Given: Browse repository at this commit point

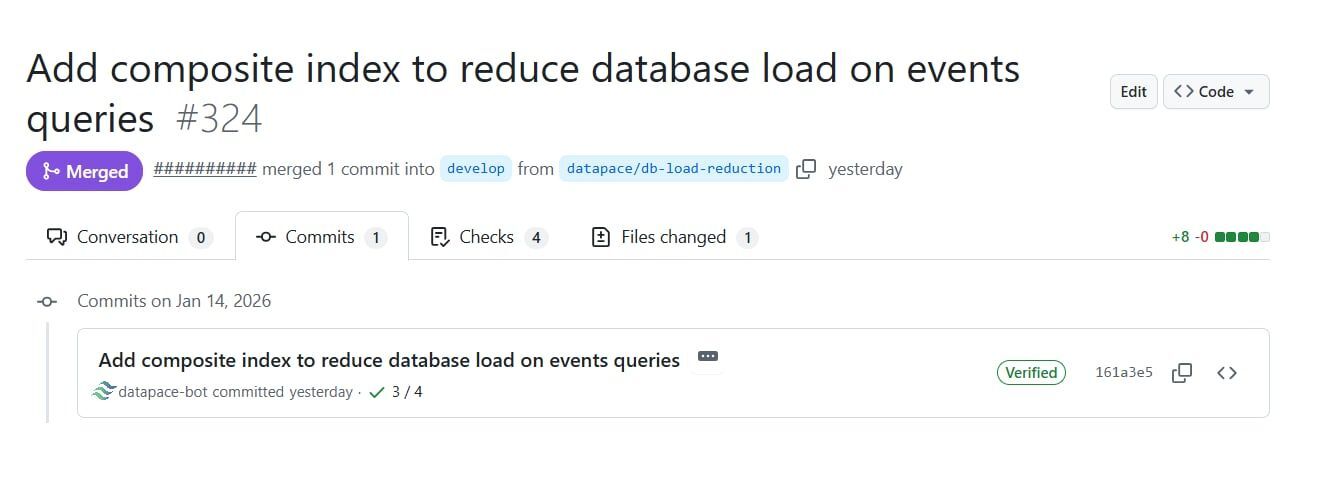Looking at the screenshot, I should (x=1227, y=373).
